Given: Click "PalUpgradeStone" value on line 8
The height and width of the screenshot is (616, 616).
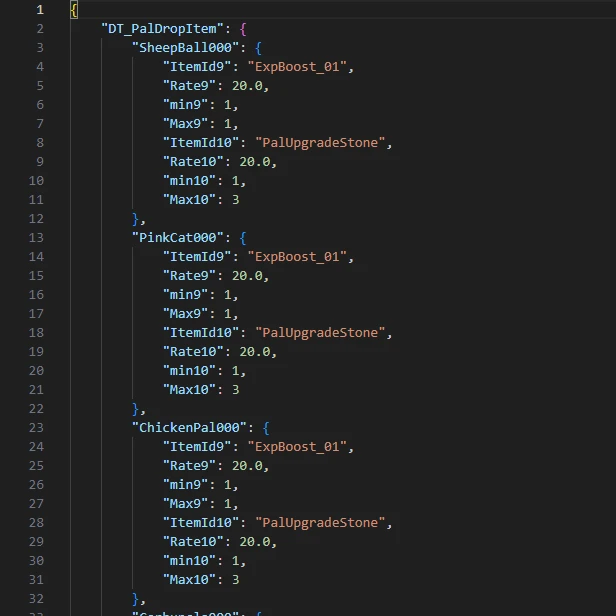Looking at the screenshot, I should pyautogui.click(x=320, y=143).
